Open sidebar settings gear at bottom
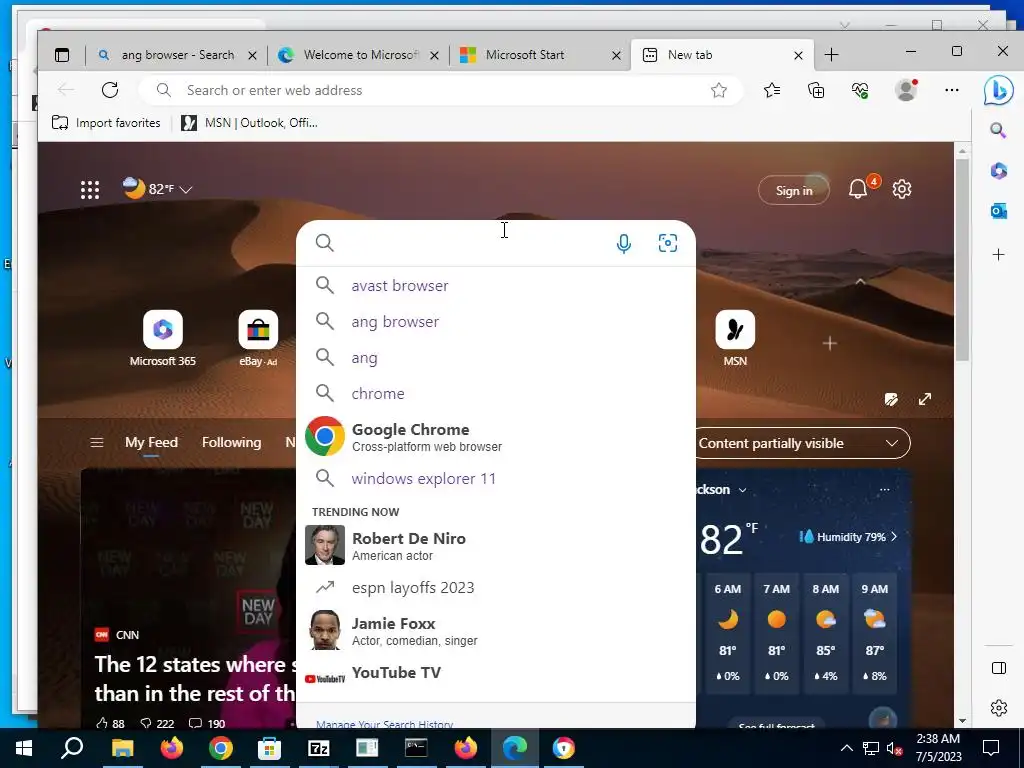1024x768 pixels. pos(999,708)
